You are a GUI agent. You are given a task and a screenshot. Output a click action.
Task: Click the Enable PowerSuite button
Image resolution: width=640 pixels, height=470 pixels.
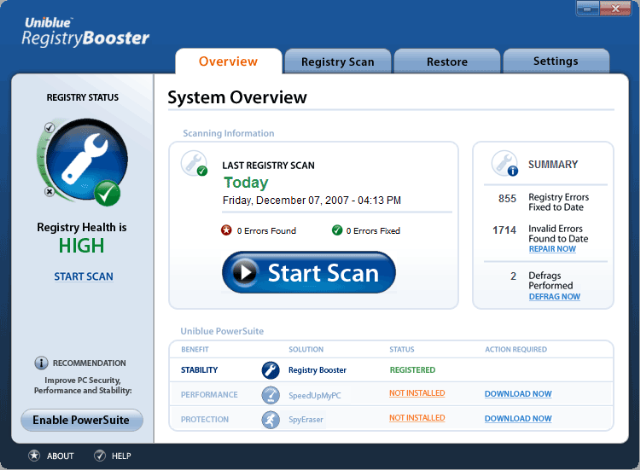tap(82, 420)
